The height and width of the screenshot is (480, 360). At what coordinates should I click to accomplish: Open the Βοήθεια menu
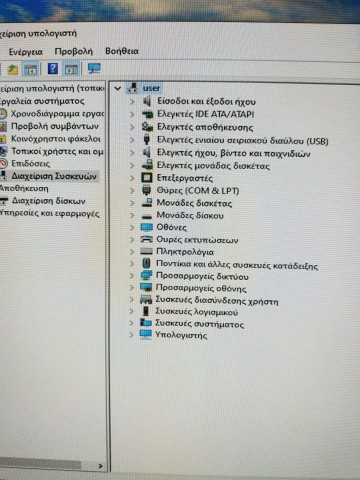122,51
